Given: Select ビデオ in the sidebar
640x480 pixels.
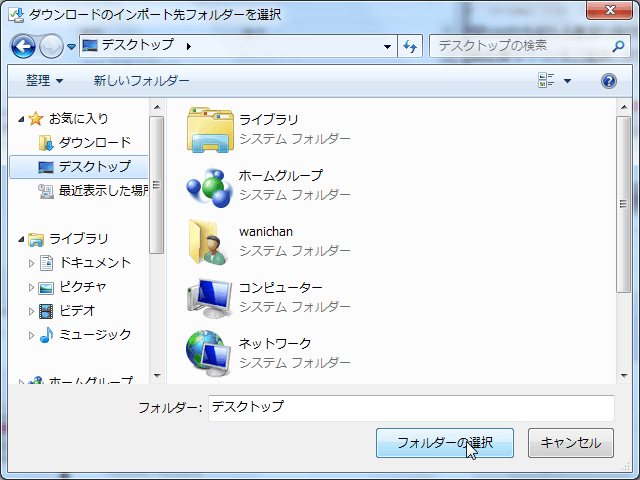Looking at the screenshot, I should click(77, 311).
